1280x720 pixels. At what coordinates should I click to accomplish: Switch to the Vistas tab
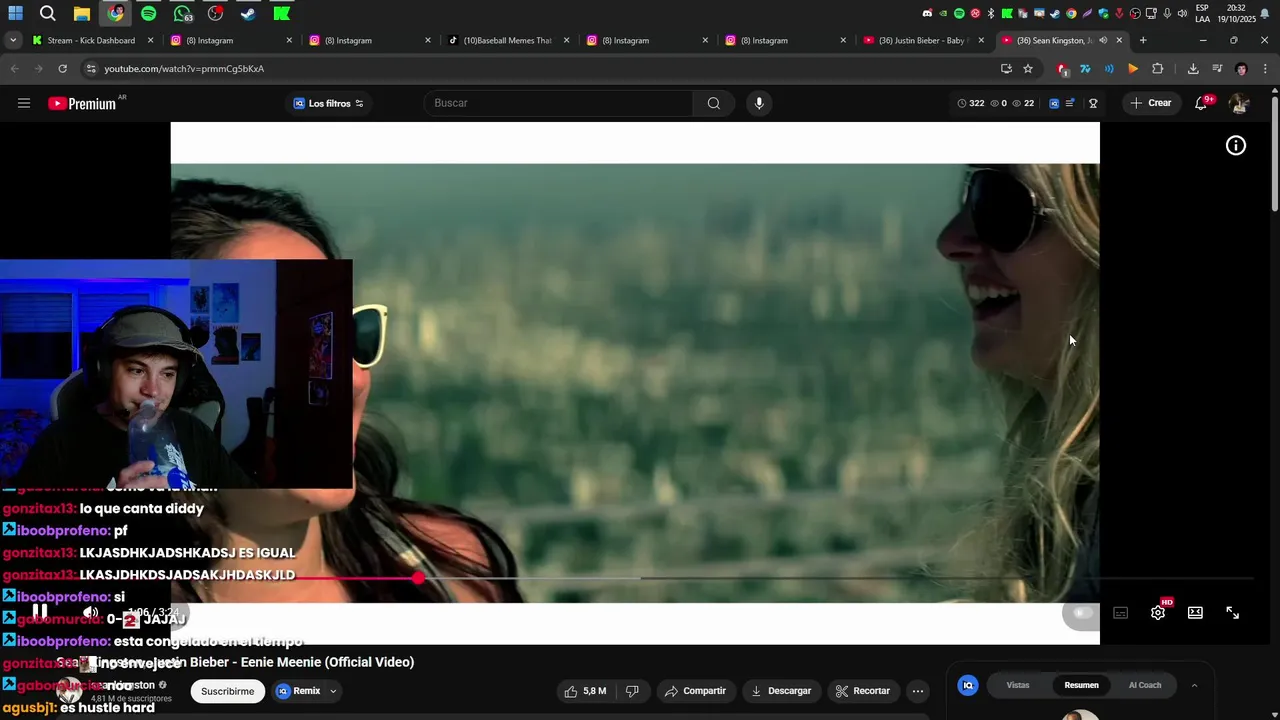coord(1018,685)
